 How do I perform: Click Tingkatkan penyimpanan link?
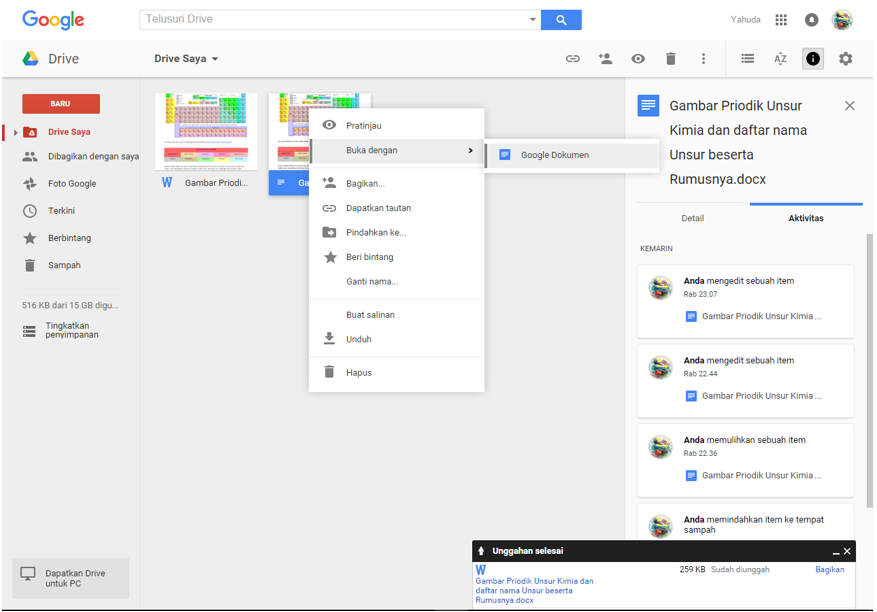click(72, 330)
